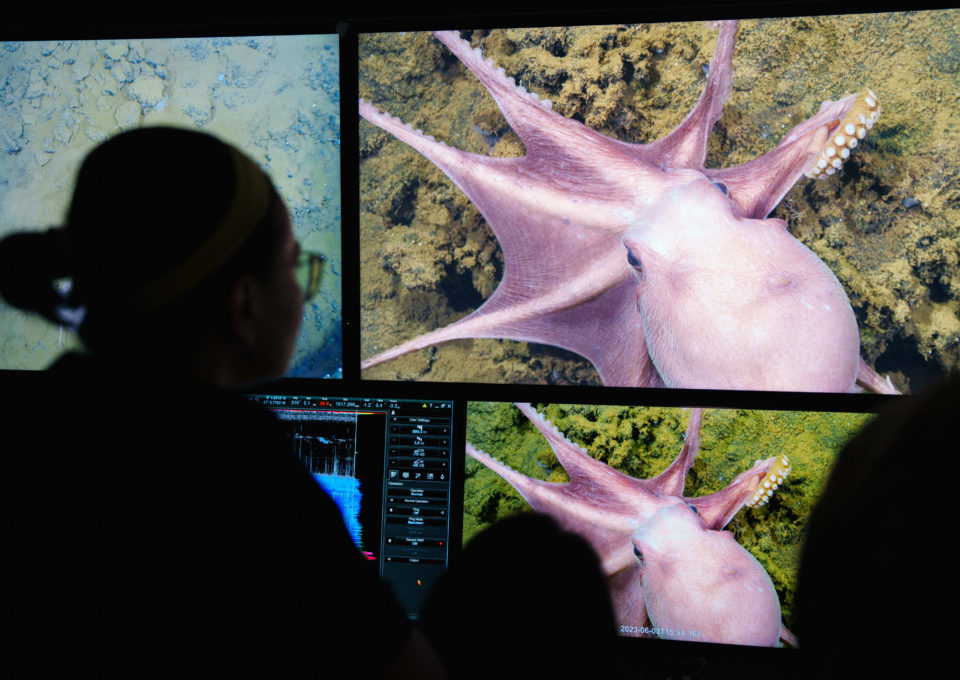The width and height of the screenshot is (960, 680).
Task: Select the large octopus video feed
Action: point(659,203)
